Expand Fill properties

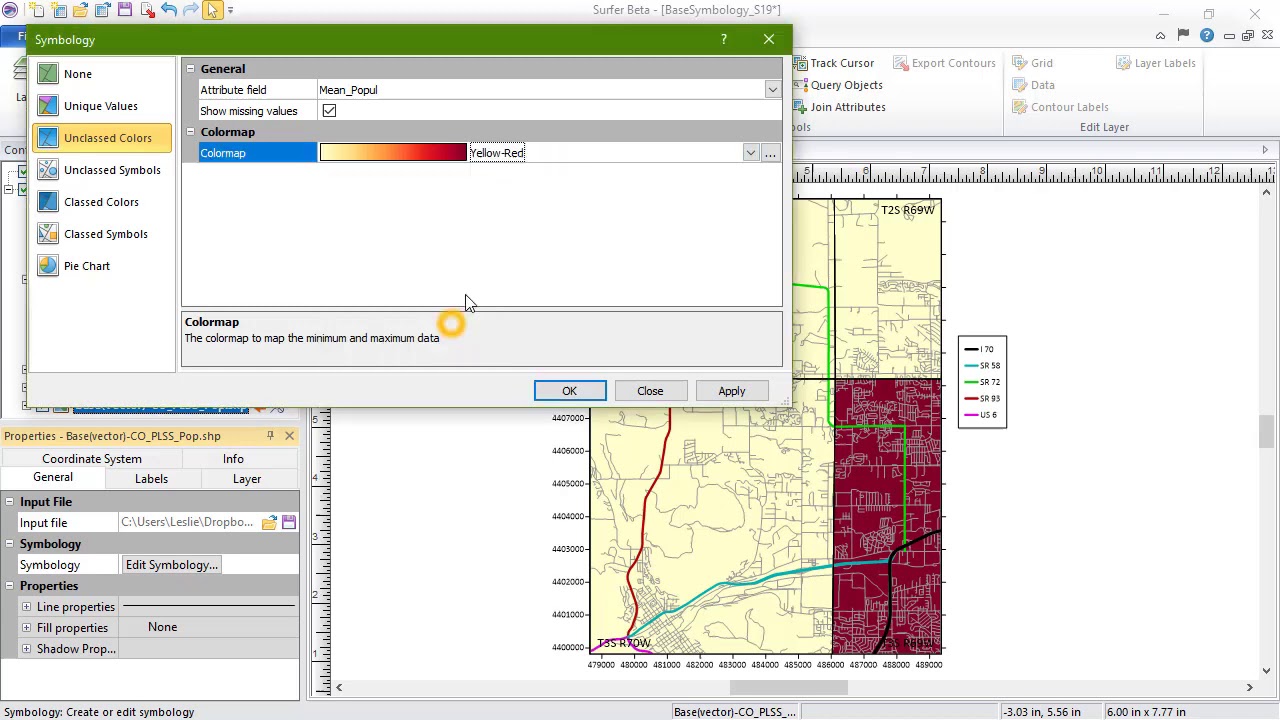coord(26,628)
